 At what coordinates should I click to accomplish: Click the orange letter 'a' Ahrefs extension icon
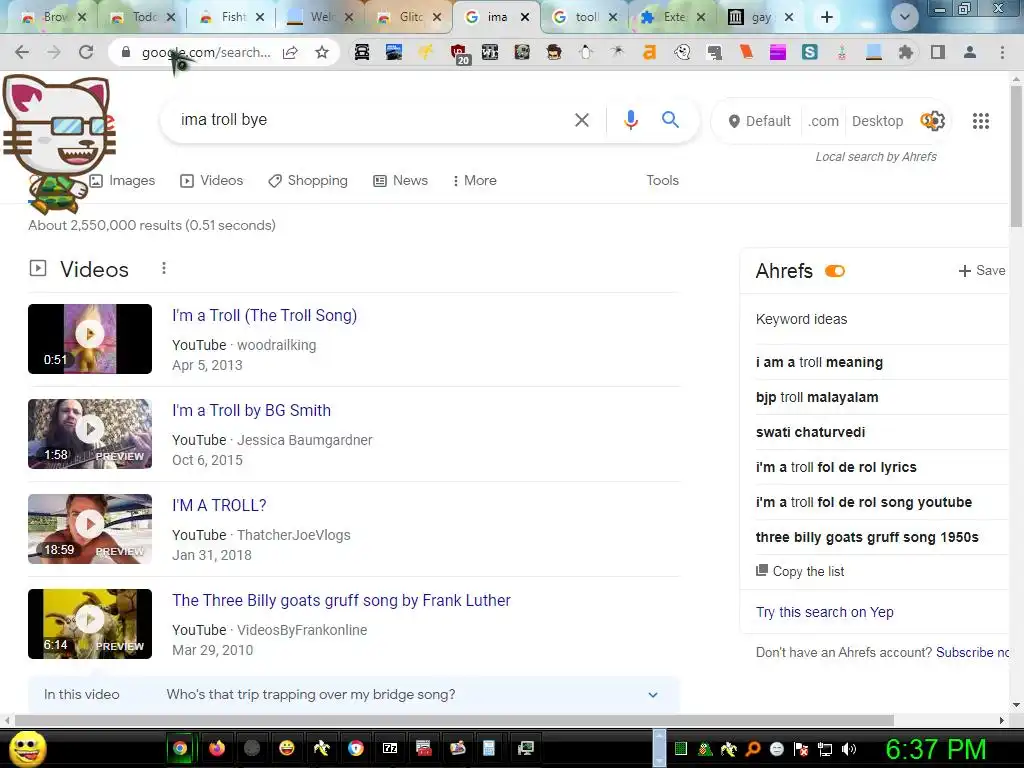[x=649, y=52]
